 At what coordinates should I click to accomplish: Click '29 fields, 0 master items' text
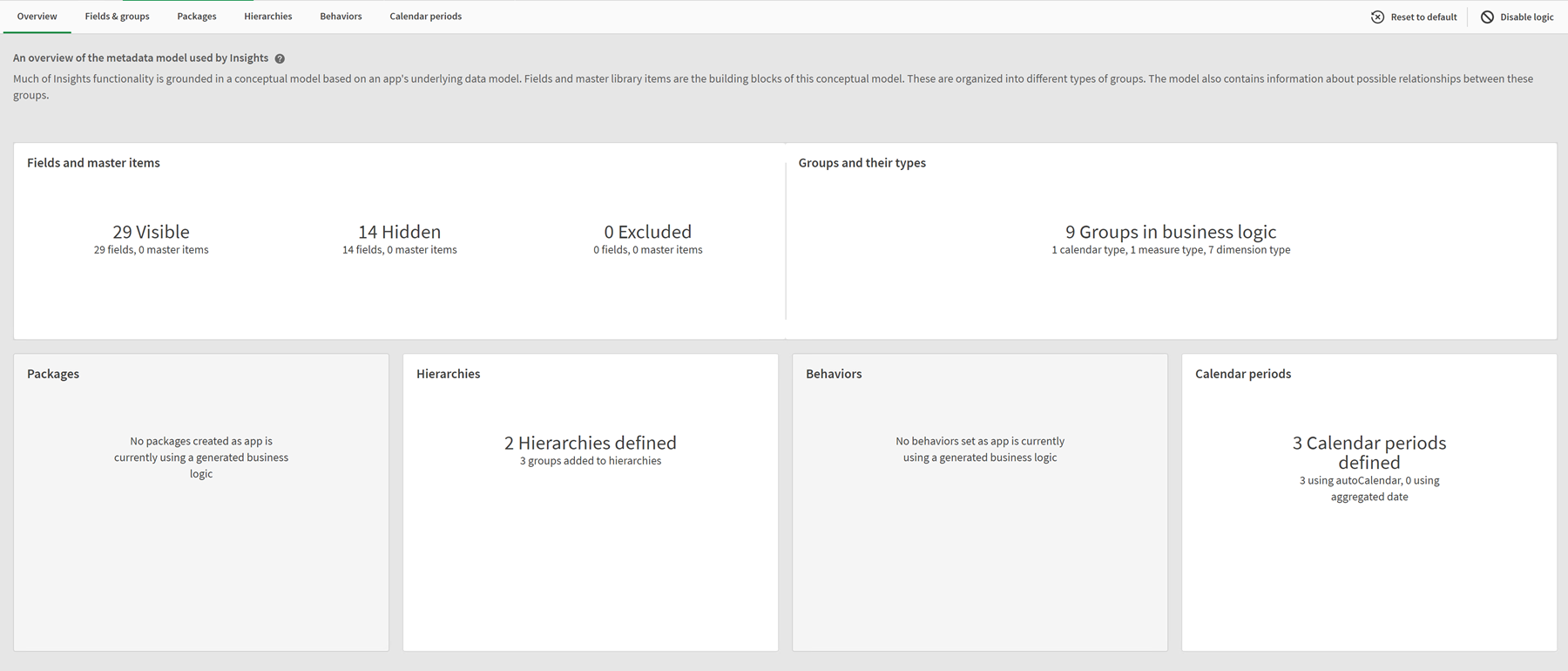click(152, 250)
